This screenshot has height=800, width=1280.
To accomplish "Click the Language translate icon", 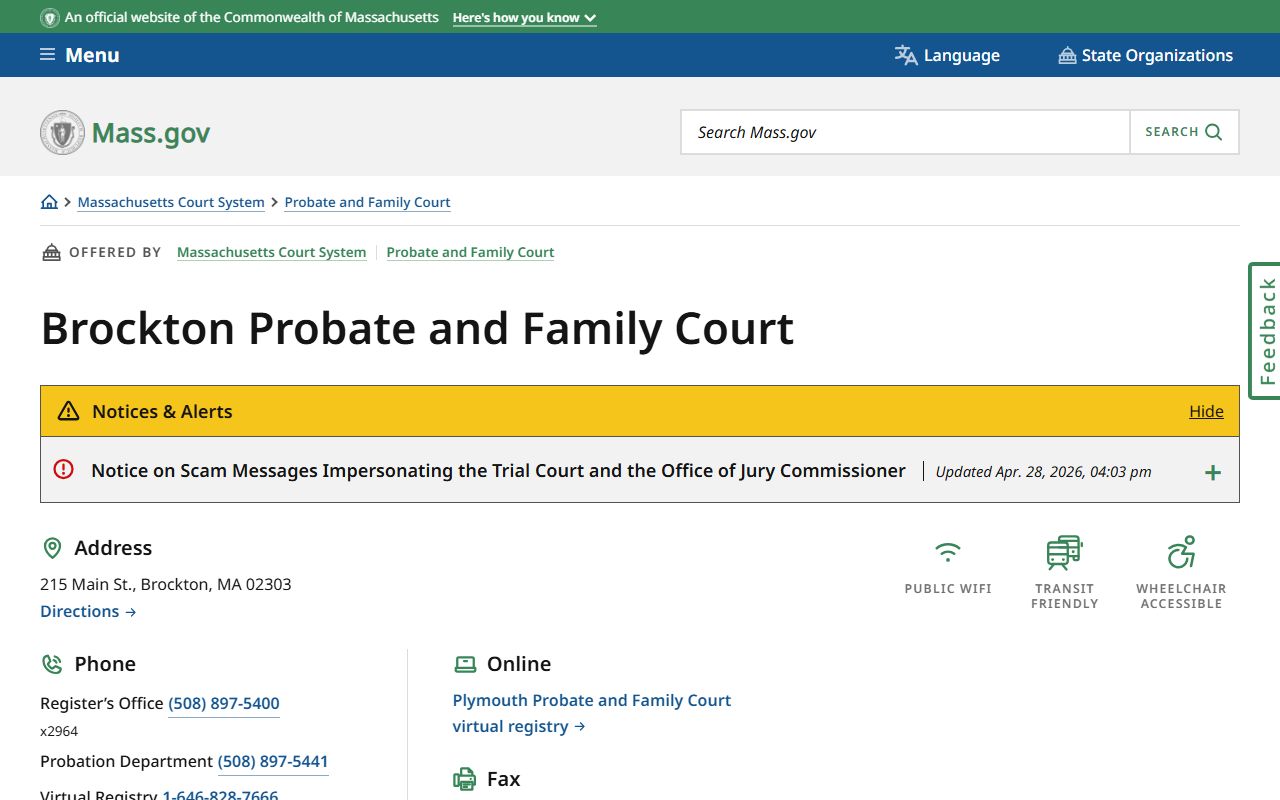I will pos(906,55).
